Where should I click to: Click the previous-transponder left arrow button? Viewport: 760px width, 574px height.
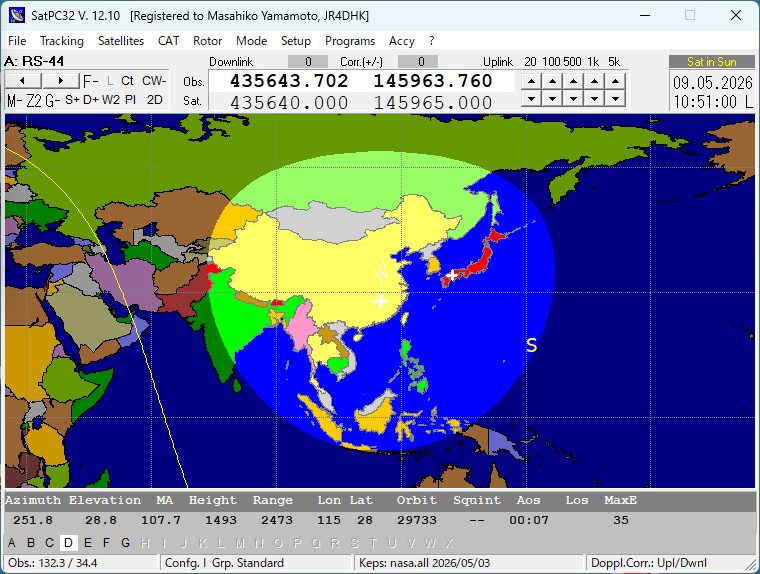coord(23,80)
